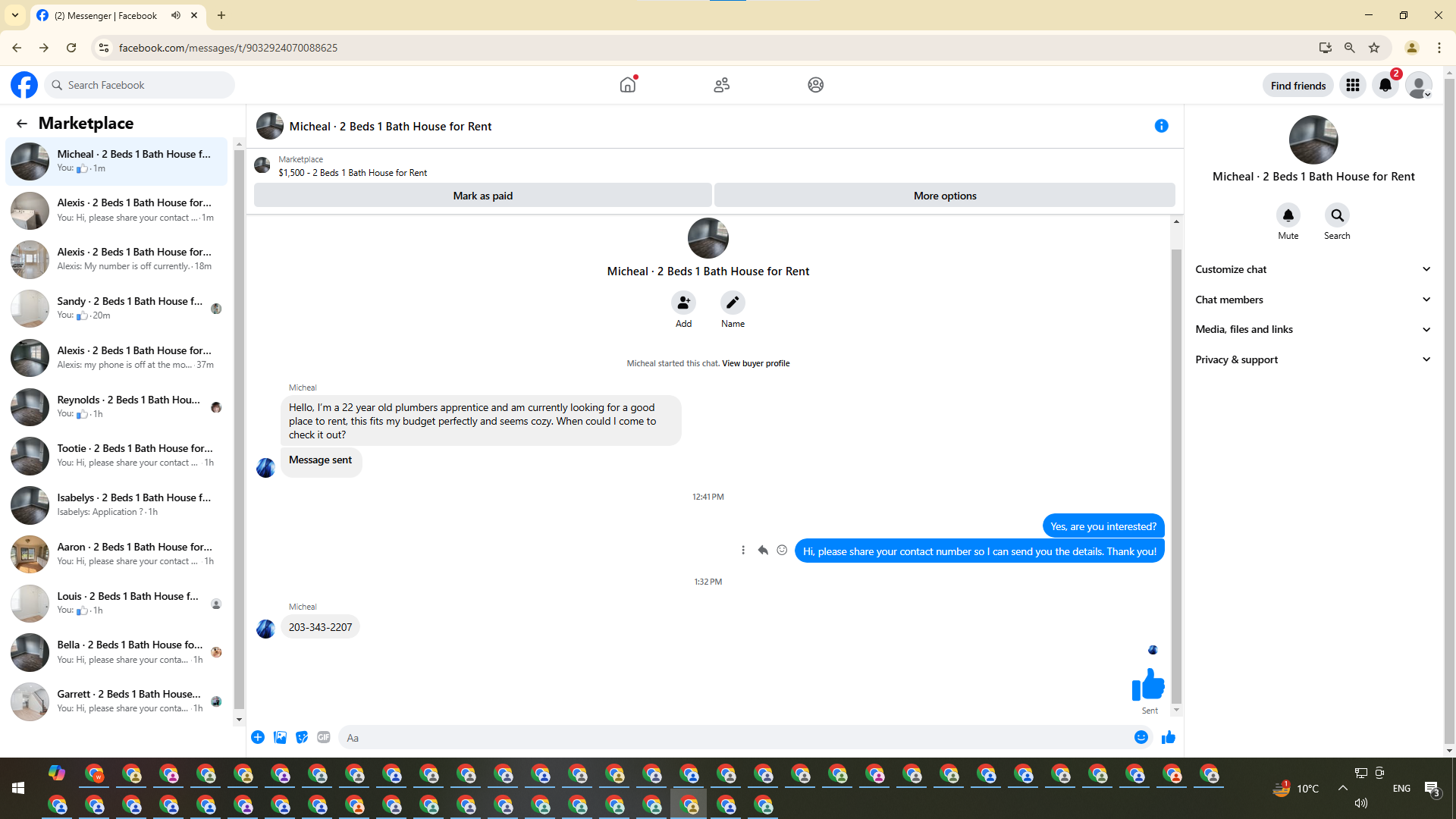Reply to the contact number message
Viewport: 1456px width, 819px height.
tap(763, 551)
